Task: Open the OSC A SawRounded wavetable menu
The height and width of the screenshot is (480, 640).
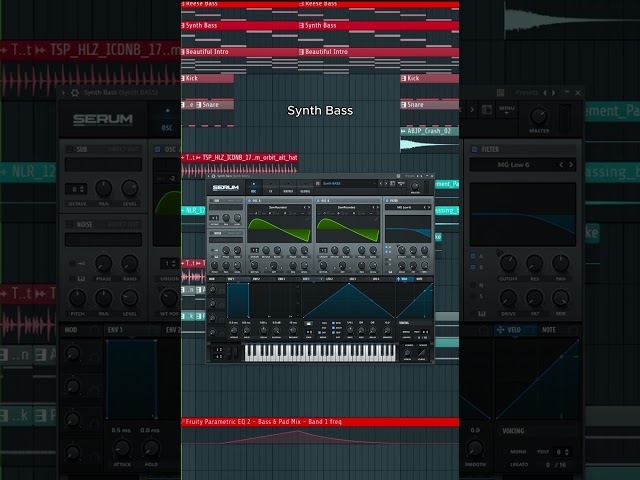Action: (x=278, y=207)
